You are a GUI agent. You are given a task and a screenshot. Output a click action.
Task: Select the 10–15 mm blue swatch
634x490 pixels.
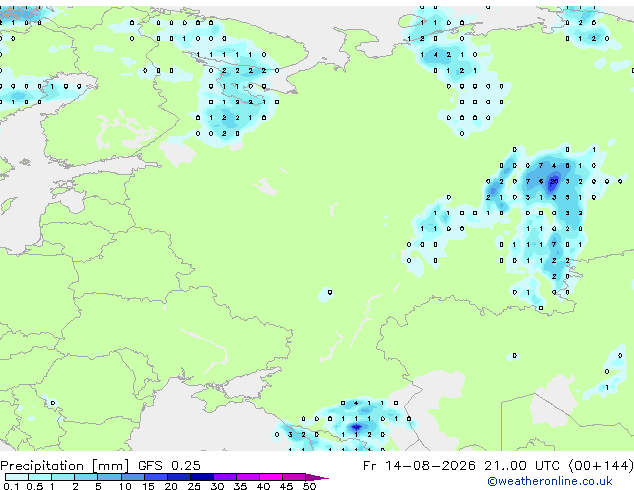133,477
